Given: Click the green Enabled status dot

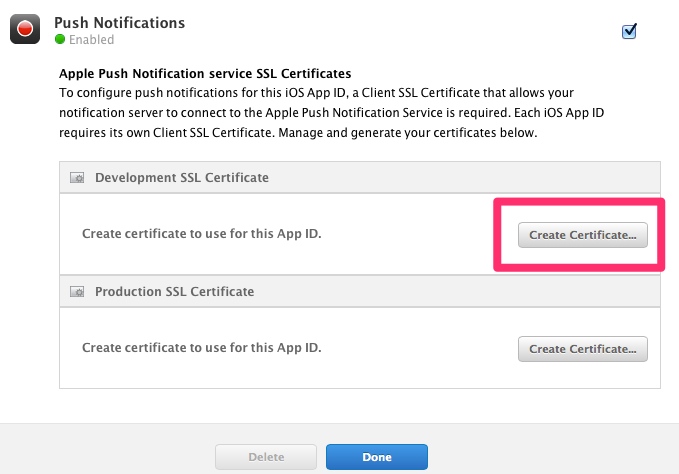Looking at the screenshot, I should (60, 40).
